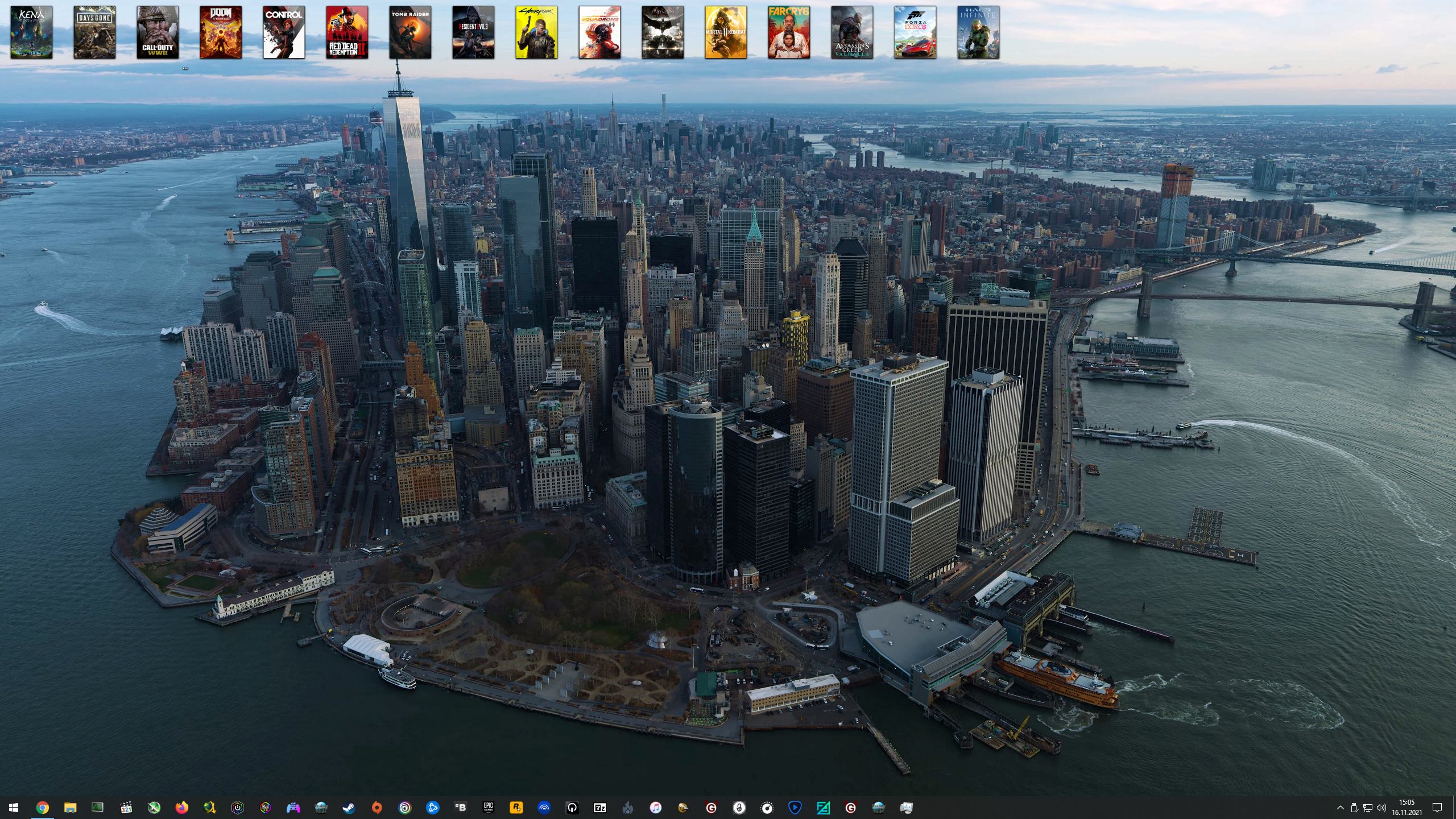
Task: Open the blue wireless signal app icon
Action: click(x=544, y=808)
